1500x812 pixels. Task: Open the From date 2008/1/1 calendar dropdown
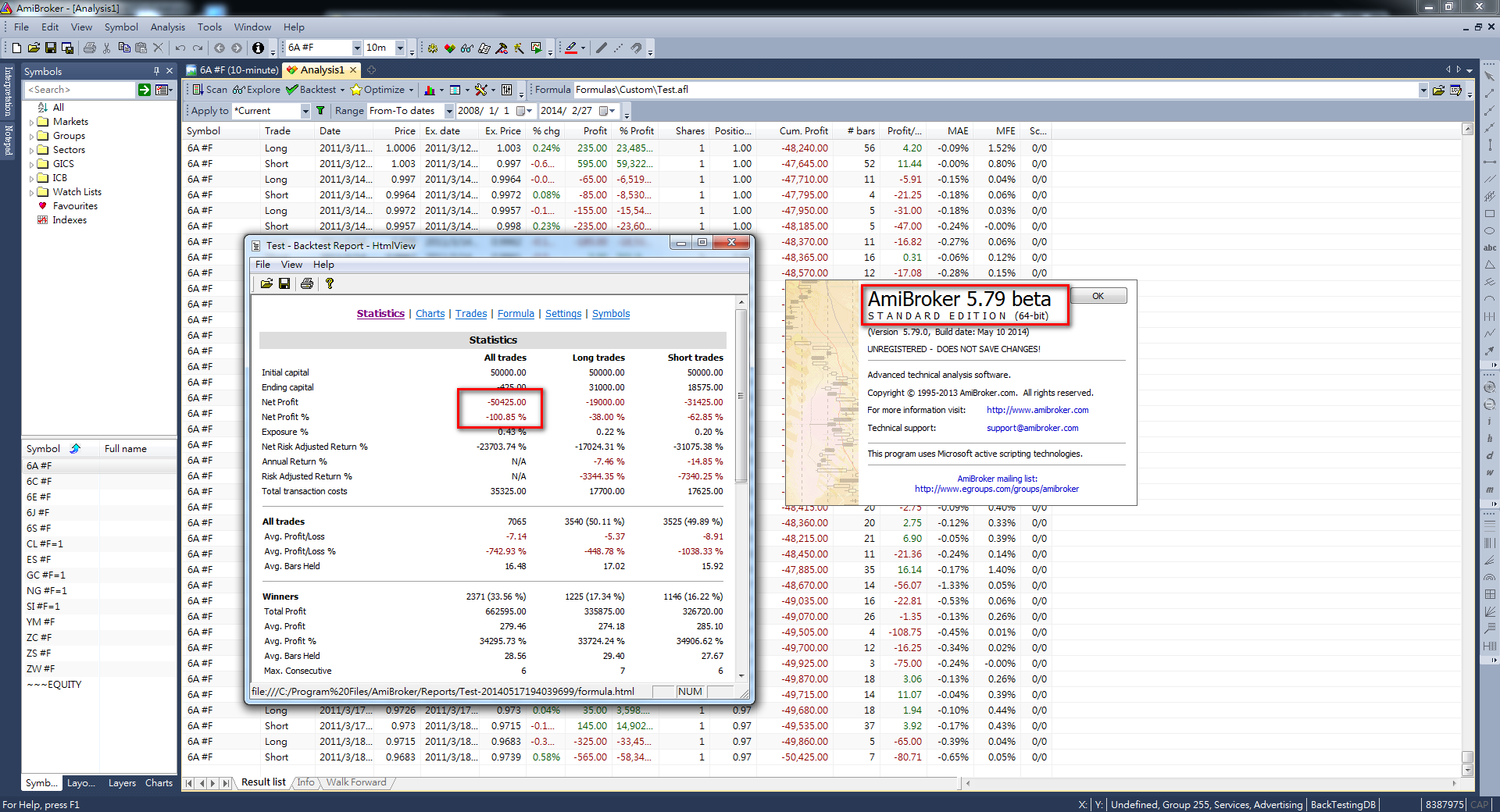pyautogui.click(x=523, y=111)
